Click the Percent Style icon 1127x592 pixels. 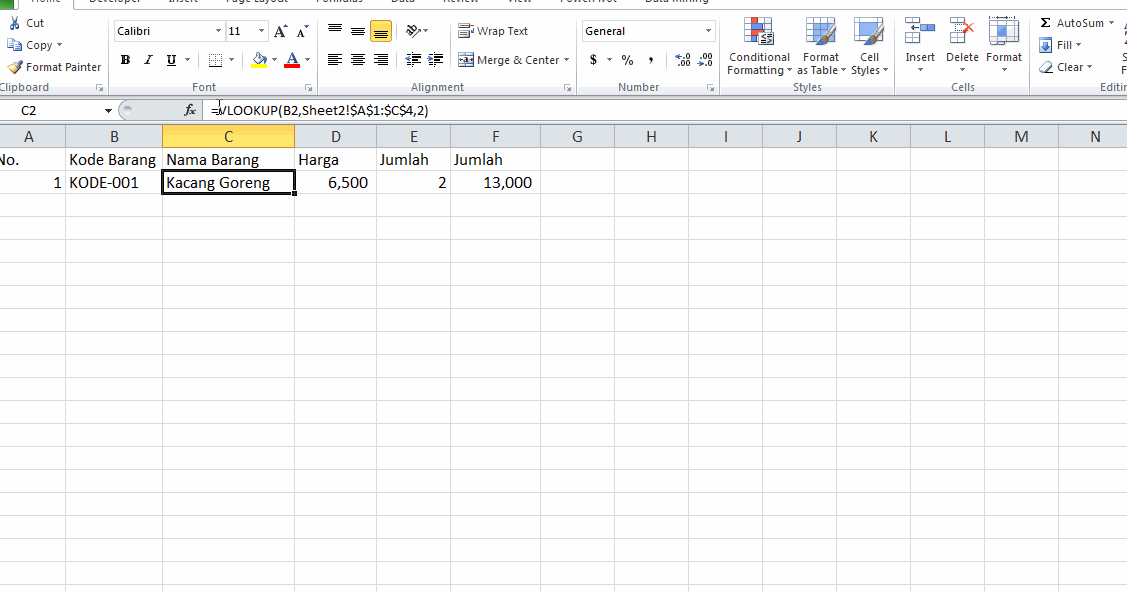626,60
